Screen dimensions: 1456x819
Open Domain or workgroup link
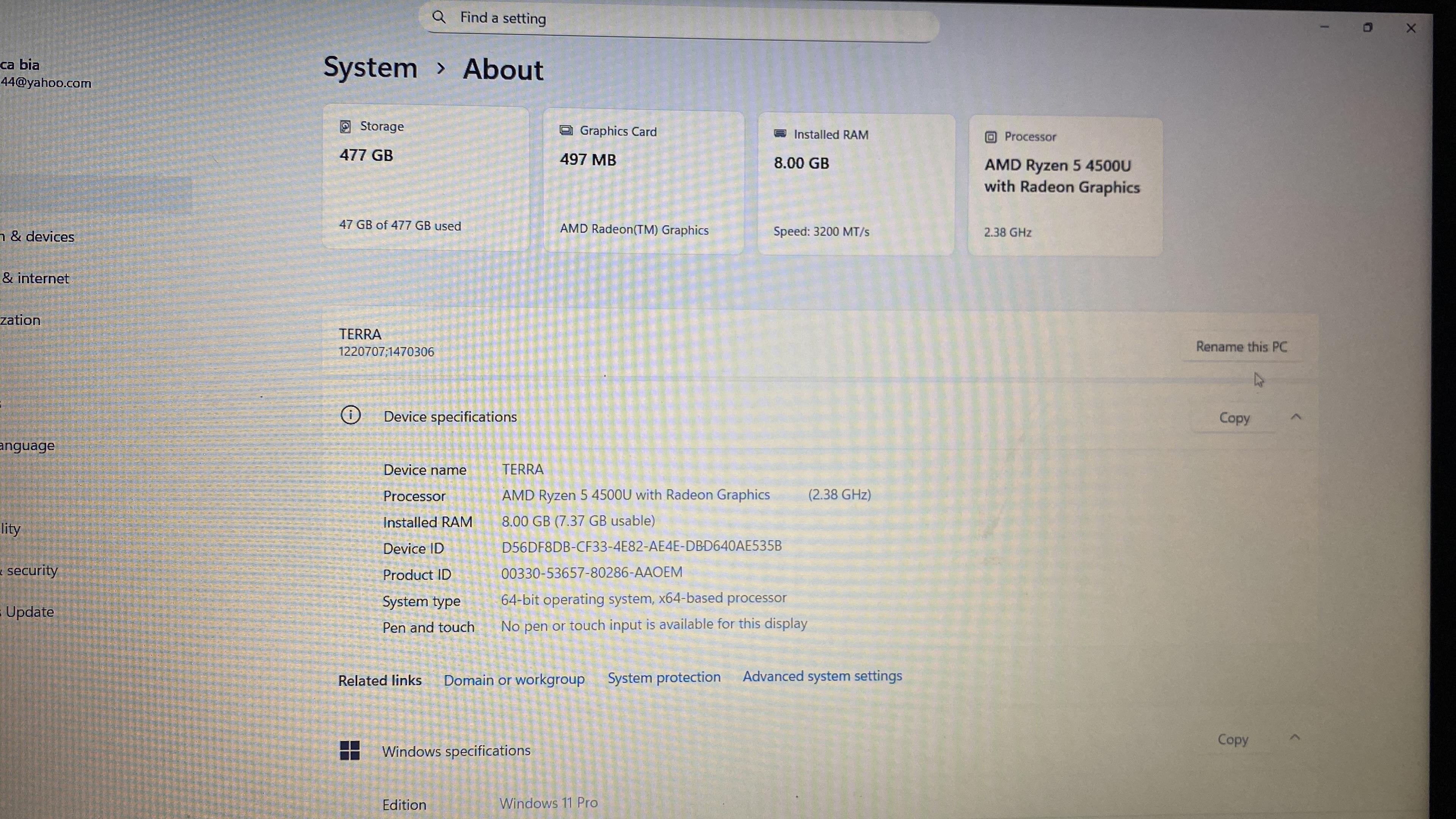514,679
